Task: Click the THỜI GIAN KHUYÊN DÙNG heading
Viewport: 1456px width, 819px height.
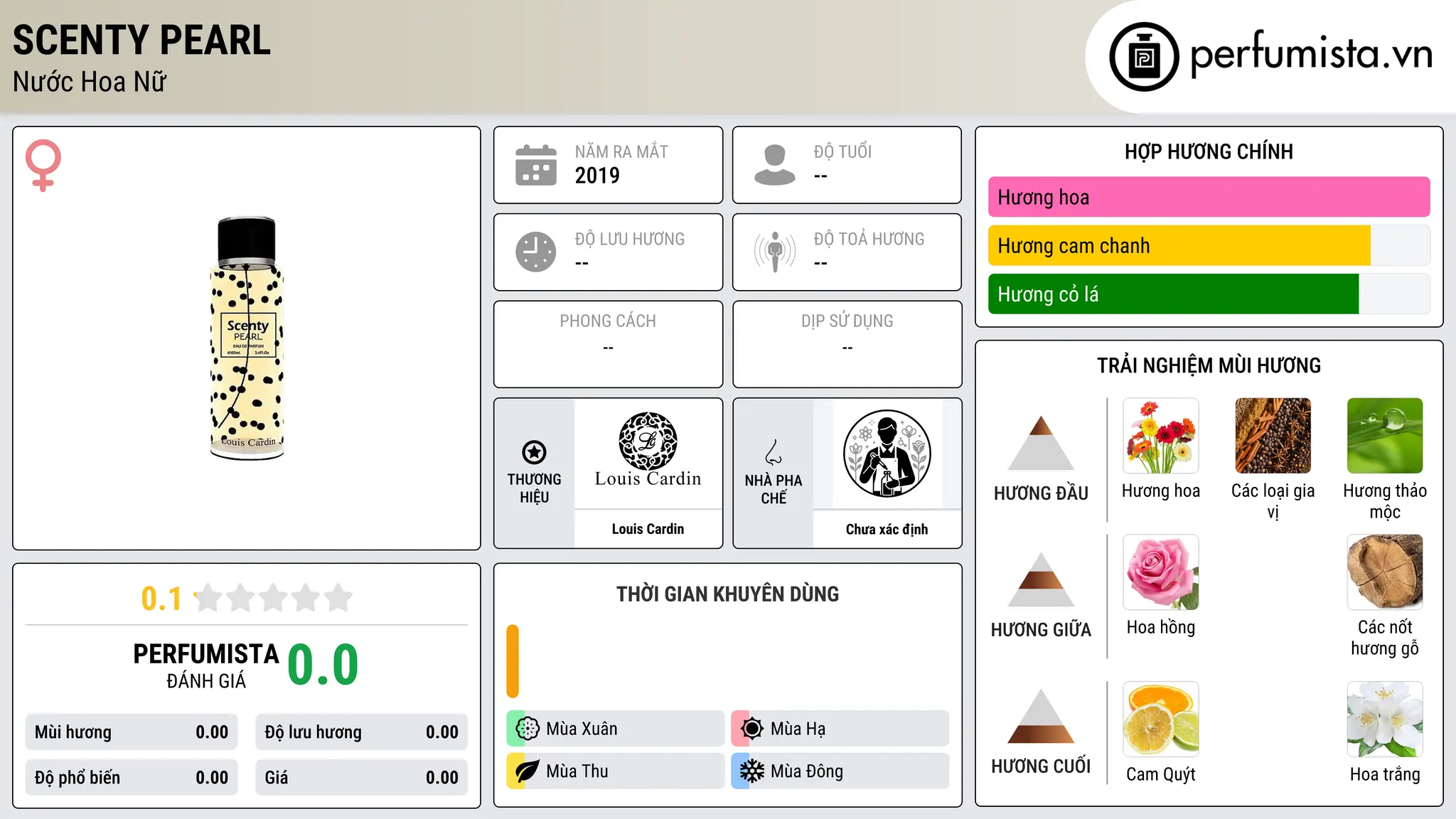Action: pos(727,594)
